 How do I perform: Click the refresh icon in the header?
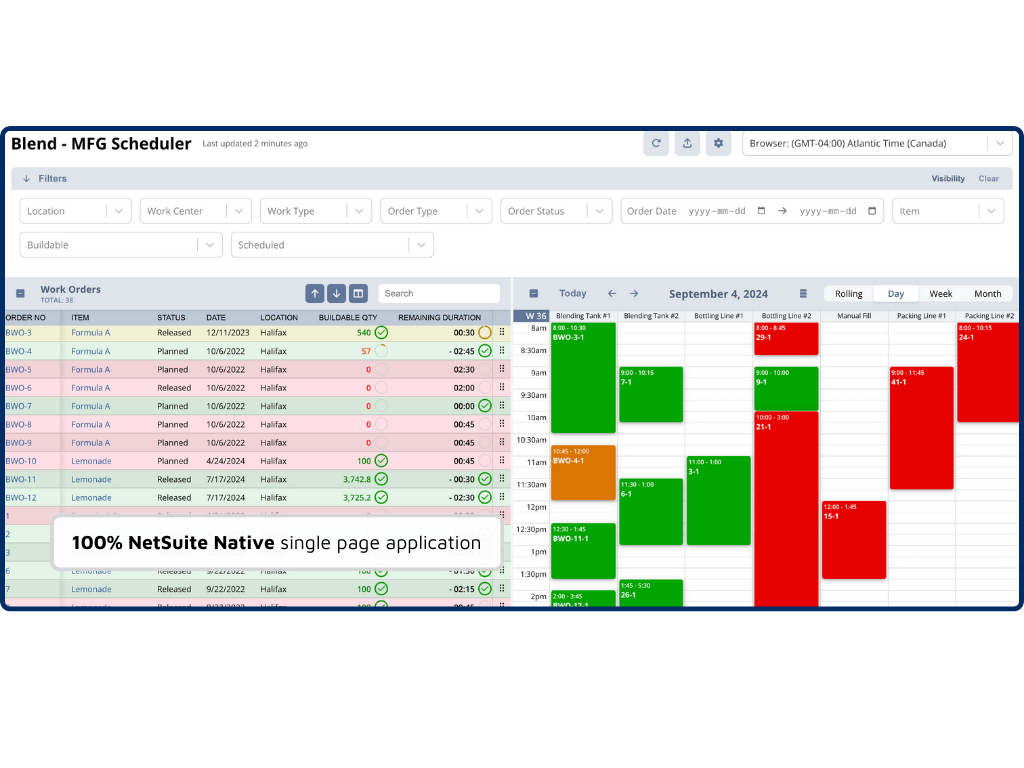pos(656,143)
